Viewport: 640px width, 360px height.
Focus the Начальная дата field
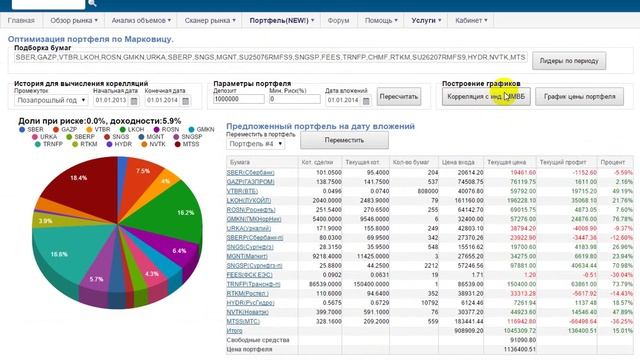point(111,100)
